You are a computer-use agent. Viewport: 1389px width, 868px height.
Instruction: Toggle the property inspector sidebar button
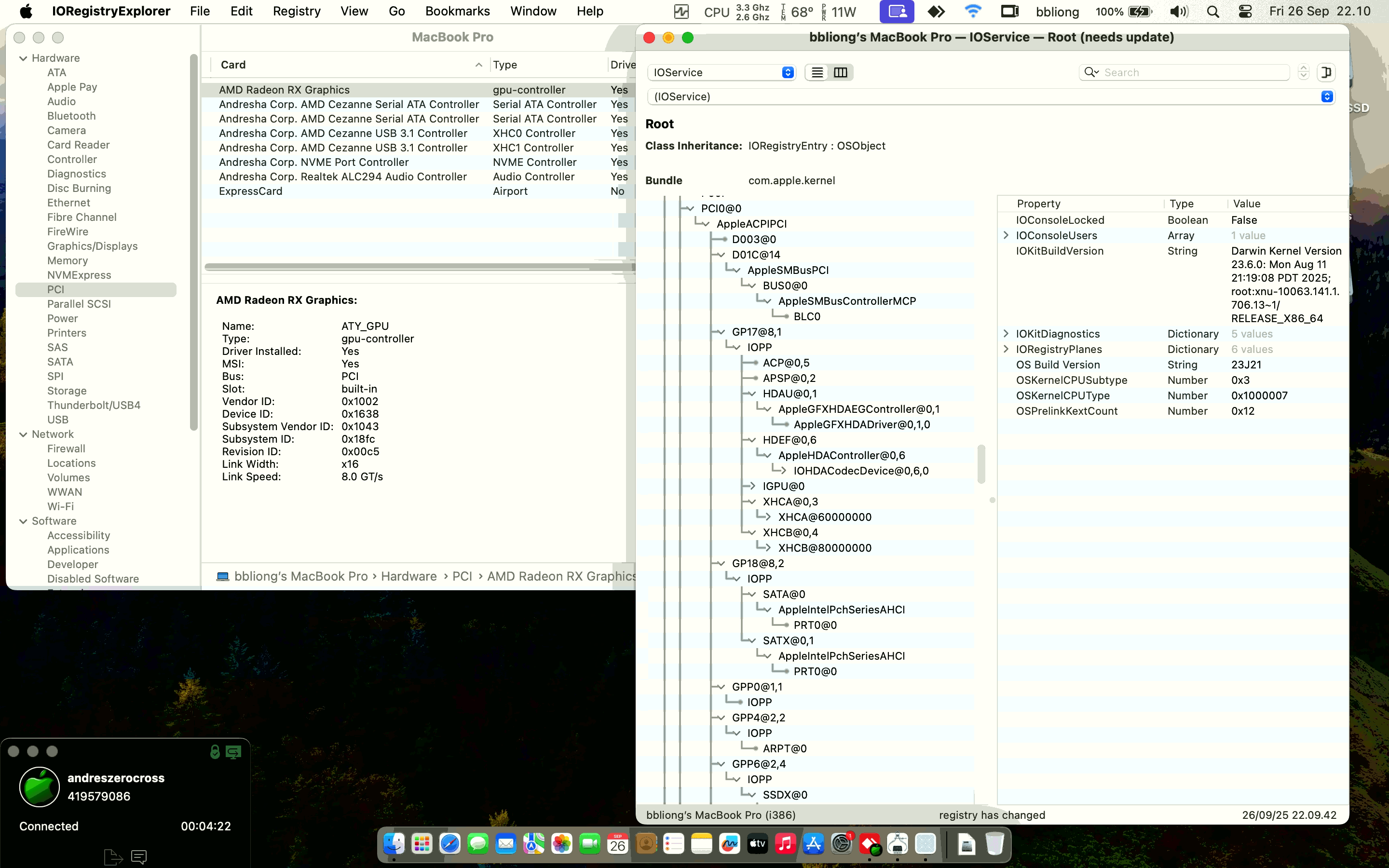click(x=1326, y=72)
